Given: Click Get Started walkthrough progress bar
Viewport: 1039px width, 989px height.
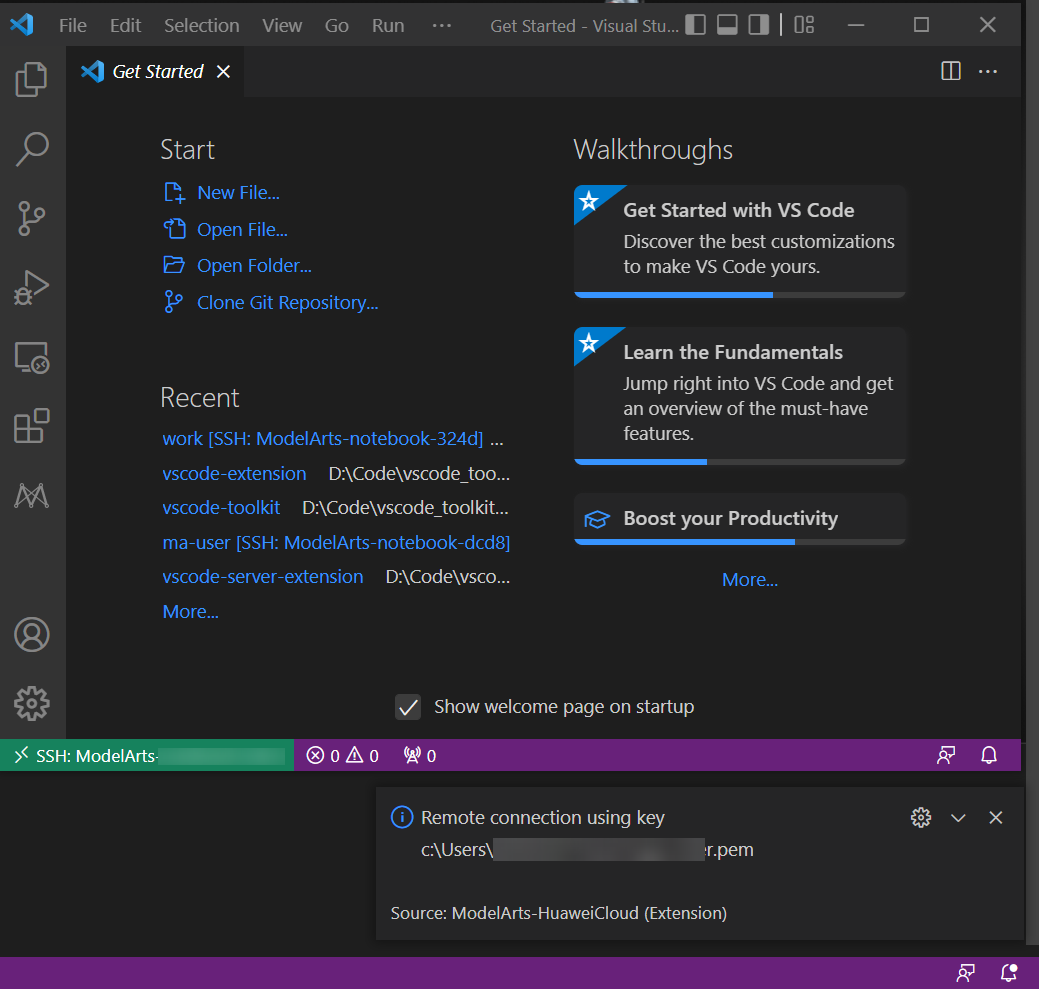Looking at the screenshot, I should pos(739,295).
